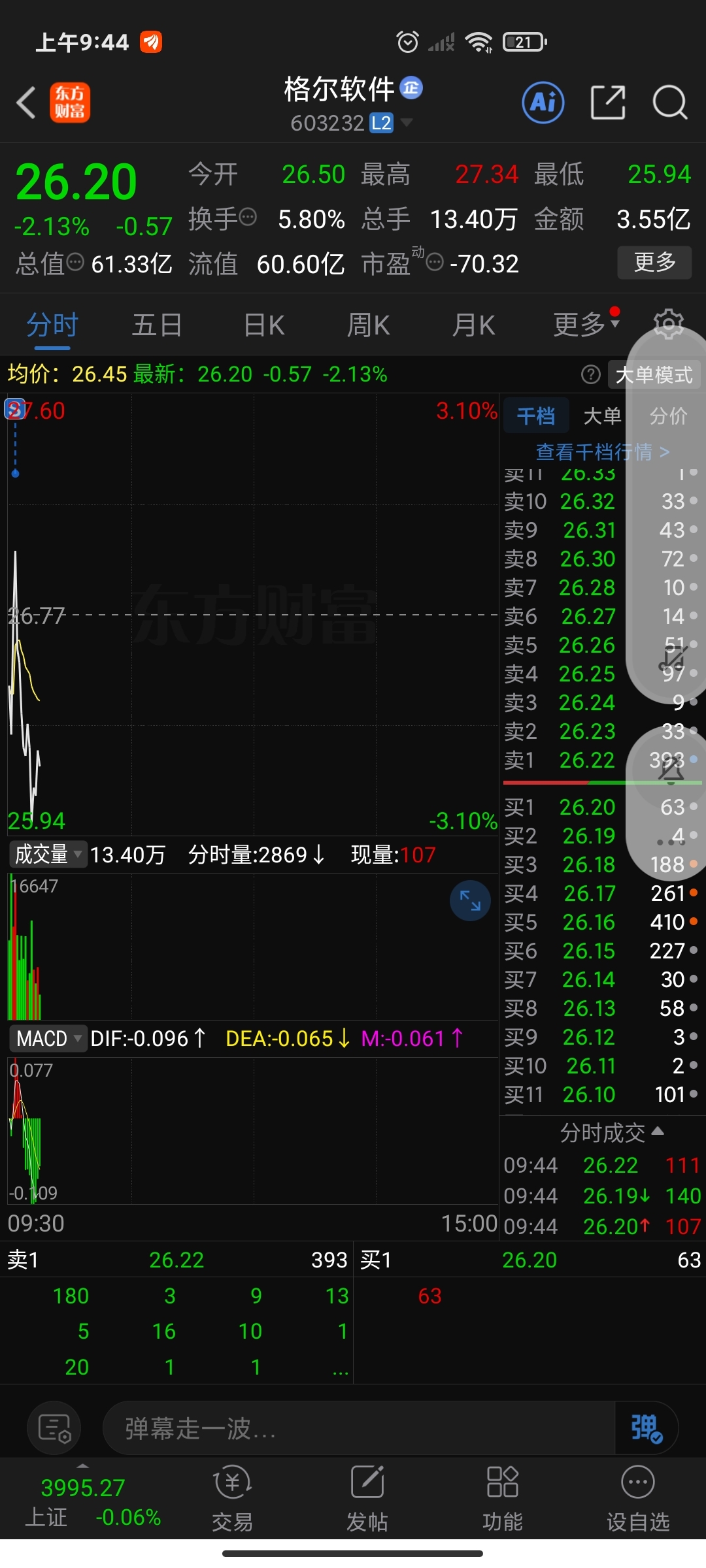Expand volume chart to fullscreen

click(x=470, y=900)
